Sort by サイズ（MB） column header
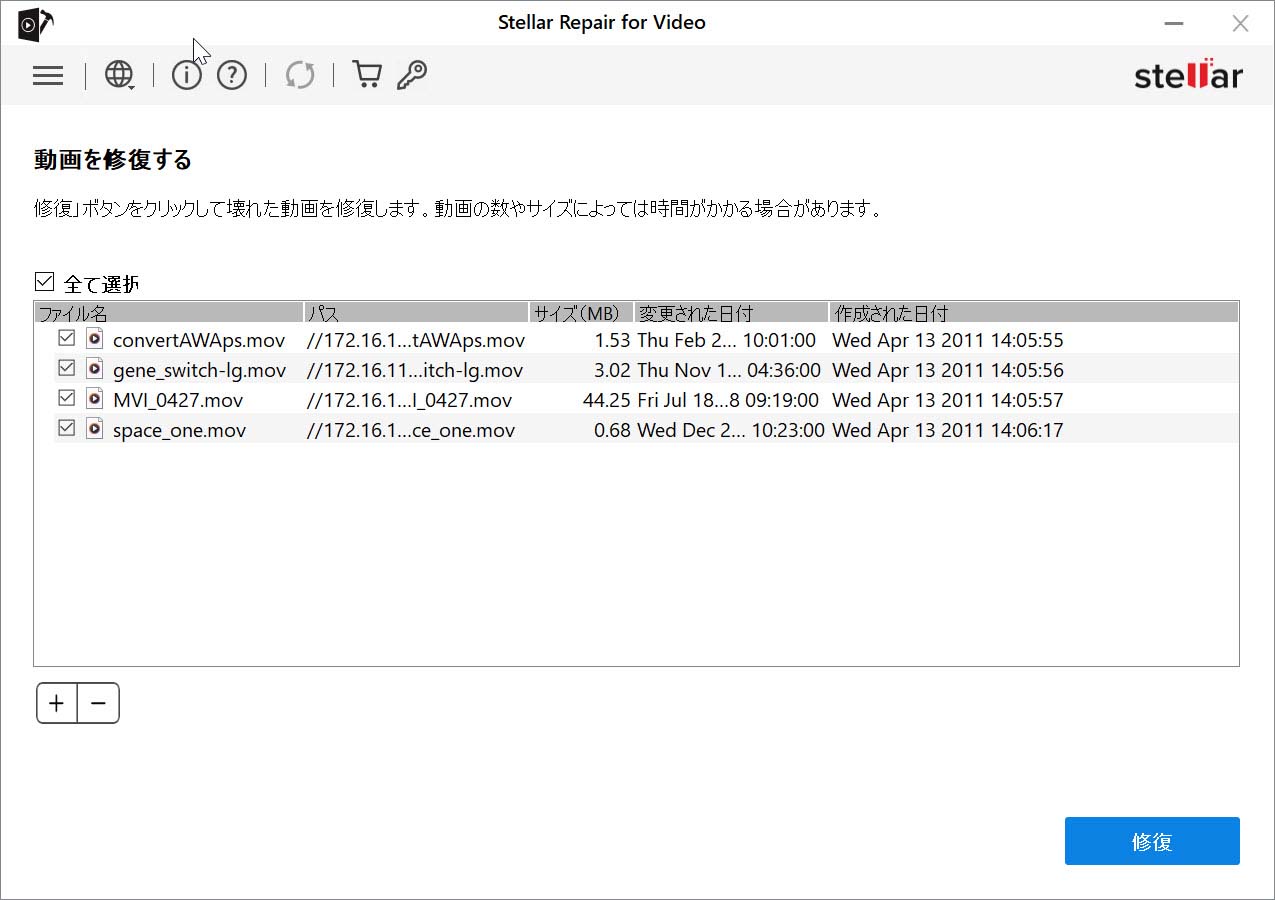1275x900 pixels. tap(580, 313)
